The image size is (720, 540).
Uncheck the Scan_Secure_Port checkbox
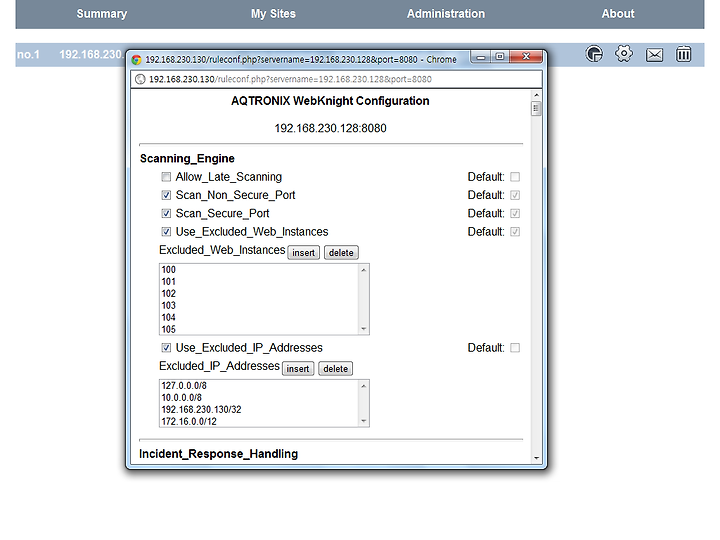[x=166, y=214]
